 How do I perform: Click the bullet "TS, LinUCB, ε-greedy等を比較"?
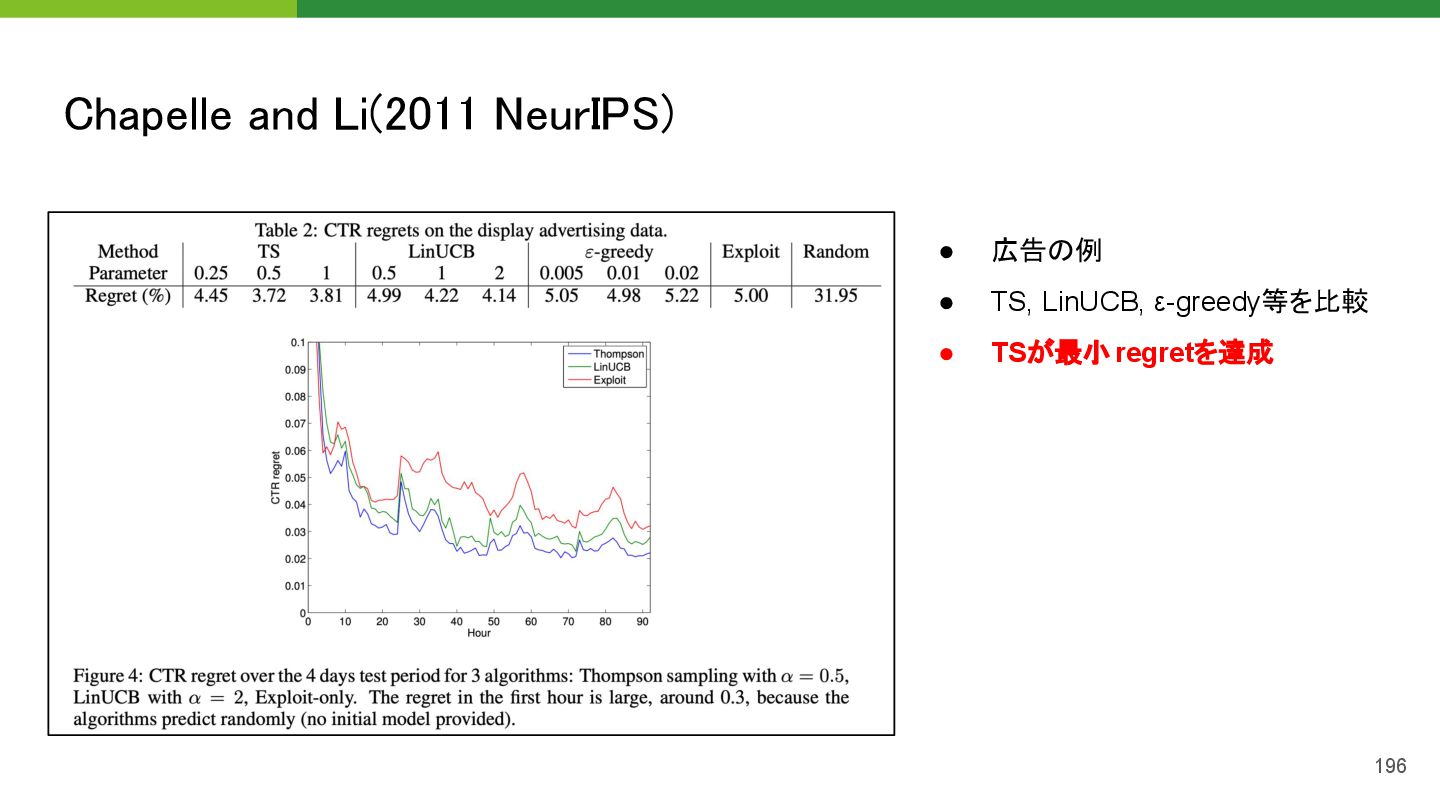[1180, 302]
